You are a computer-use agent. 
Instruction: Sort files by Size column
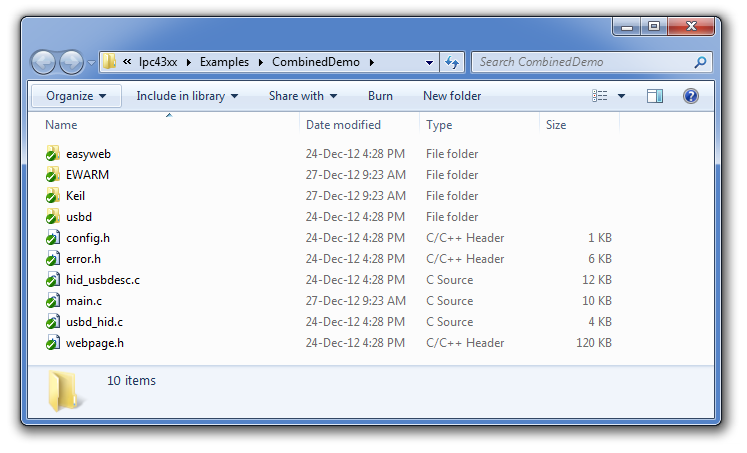556,125
